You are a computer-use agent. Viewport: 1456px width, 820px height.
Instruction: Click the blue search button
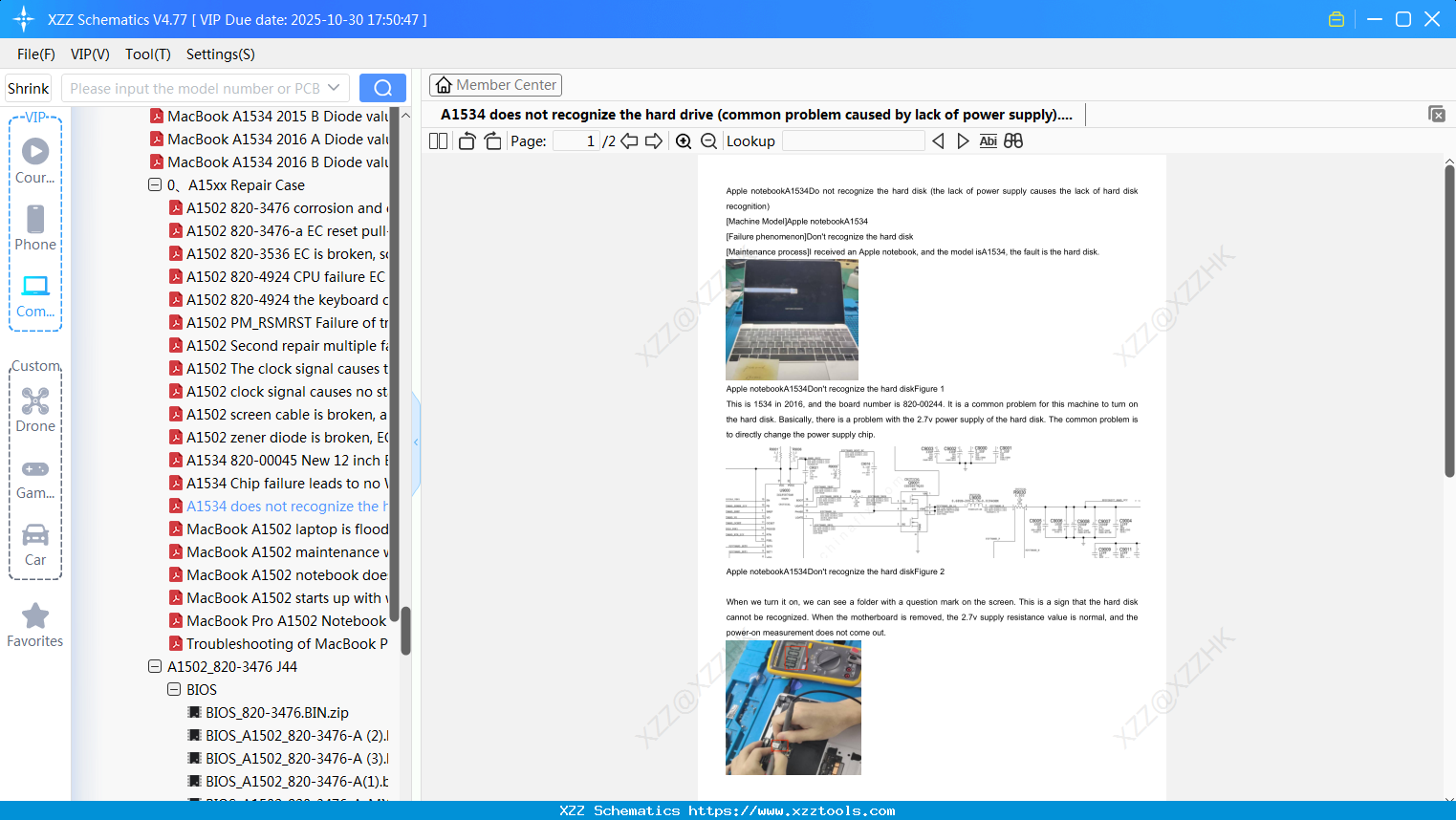pyautogui.click(x=382, y=88)
